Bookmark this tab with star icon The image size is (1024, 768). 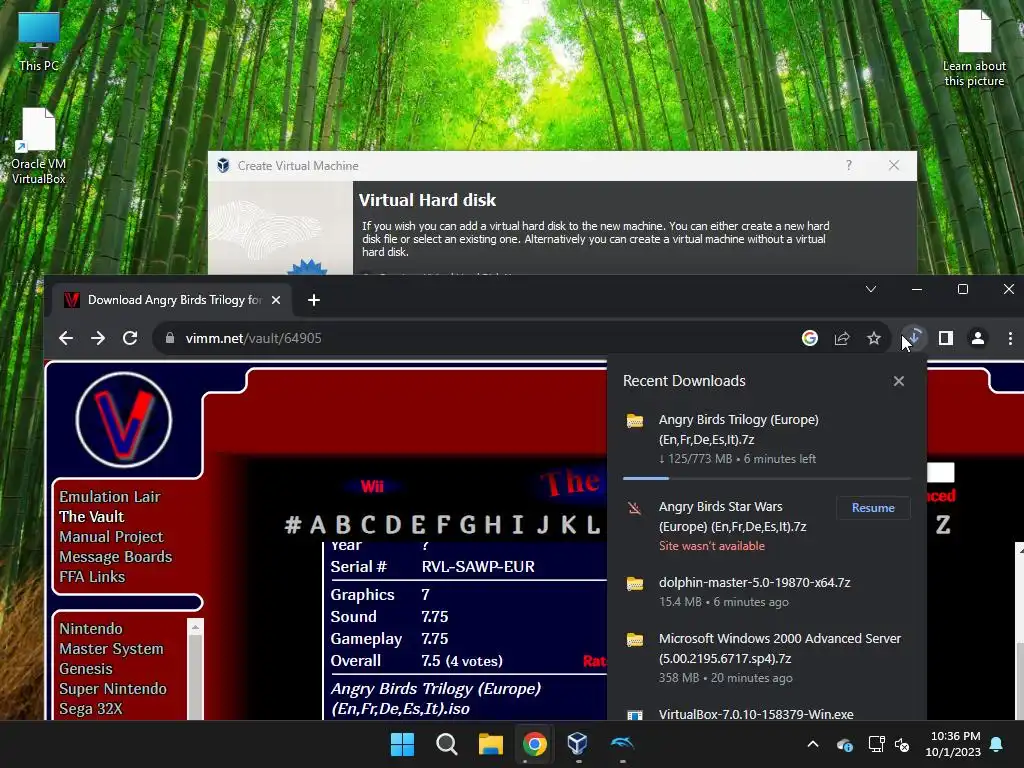pos(874,338)
